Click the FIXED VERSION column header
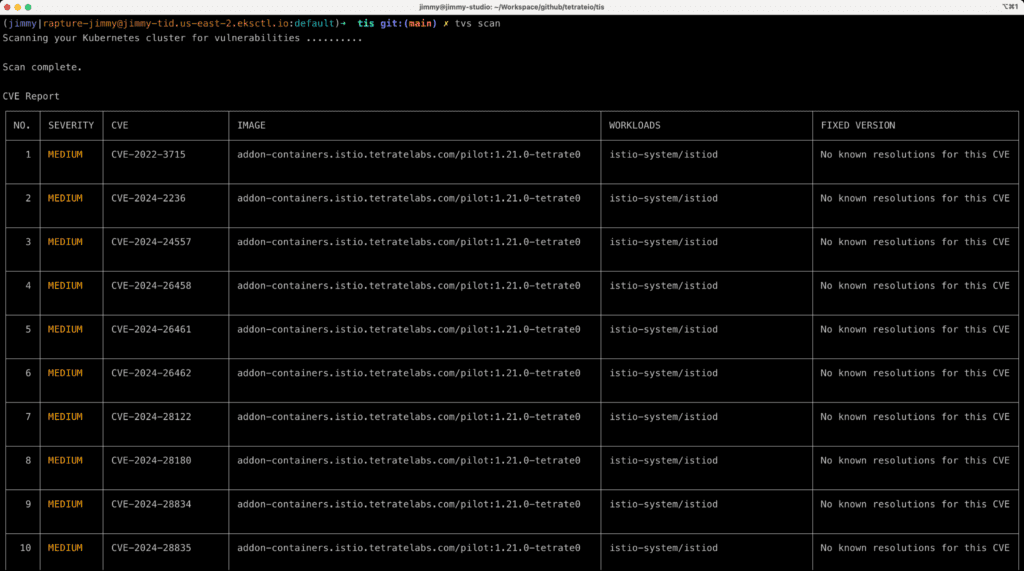Screen dimensions: 1024x571 pos(858,126)
